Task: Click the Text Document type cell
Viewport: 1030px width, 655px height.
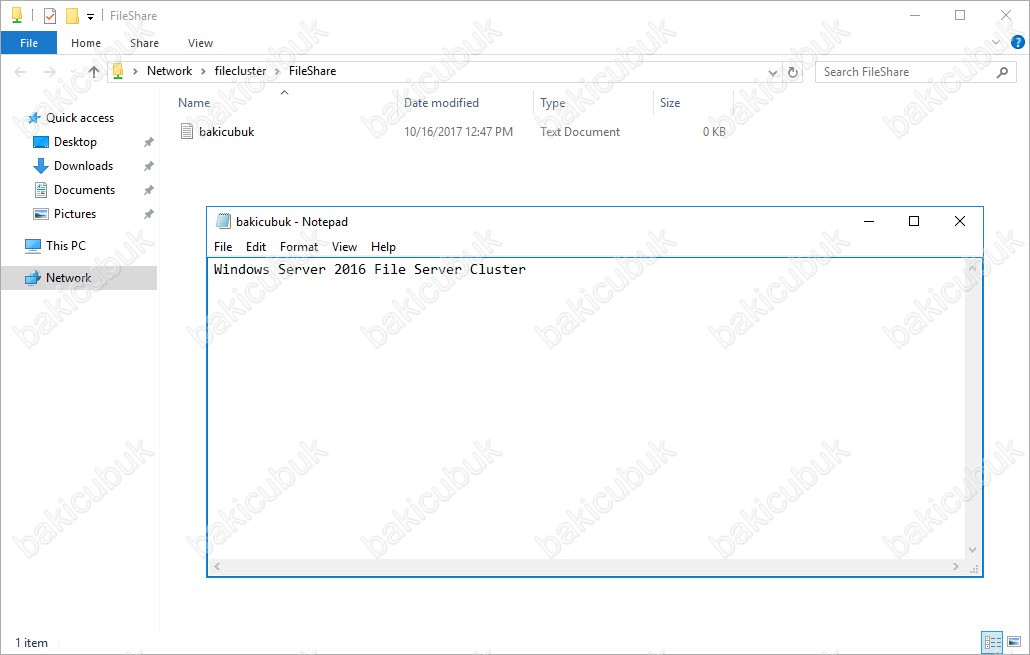Action: click(x=580, y=131)
